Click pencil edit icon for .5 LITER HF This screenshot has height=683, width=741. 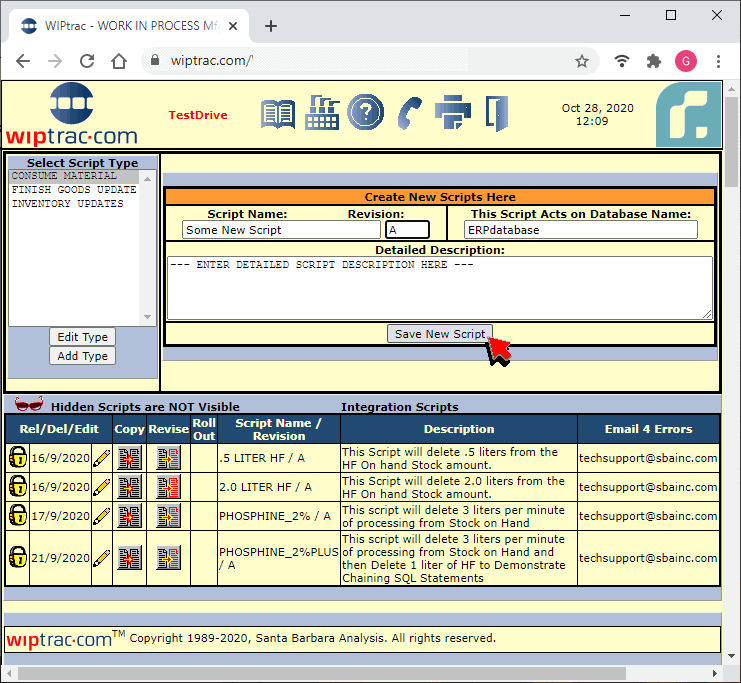coord(102,459)
